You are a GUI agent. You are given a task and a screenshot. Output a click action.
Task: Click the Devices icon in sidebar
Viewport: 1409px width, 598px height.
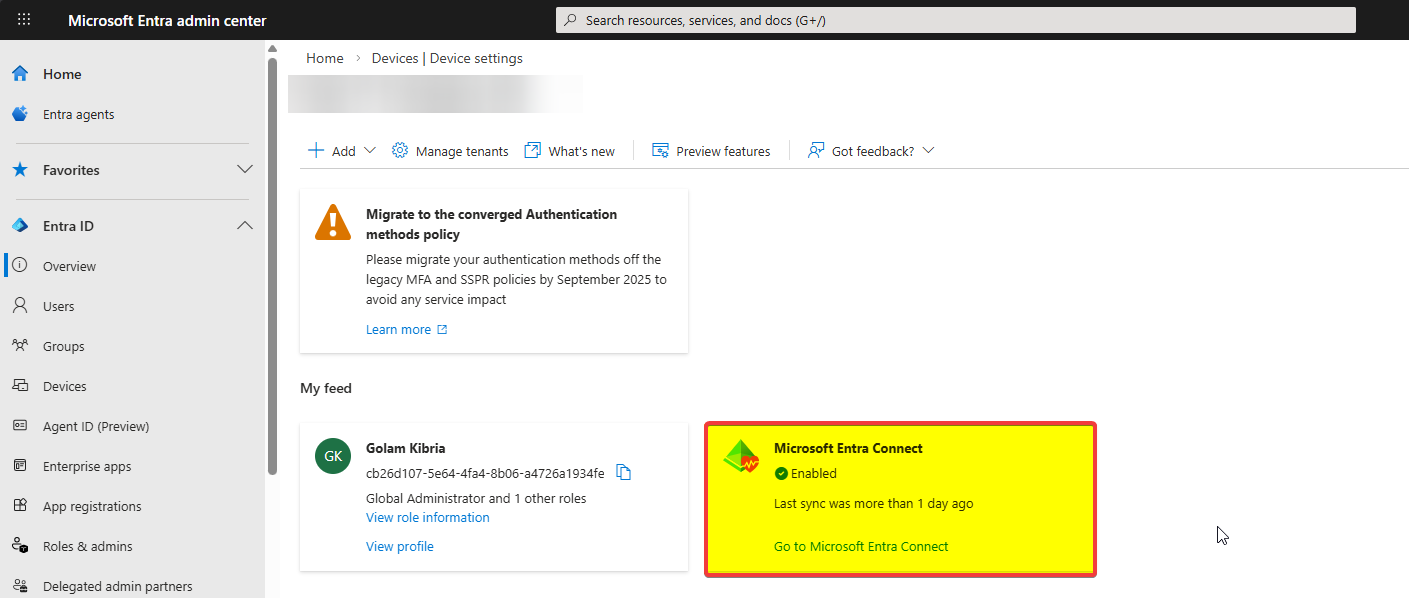click(20, 386)
